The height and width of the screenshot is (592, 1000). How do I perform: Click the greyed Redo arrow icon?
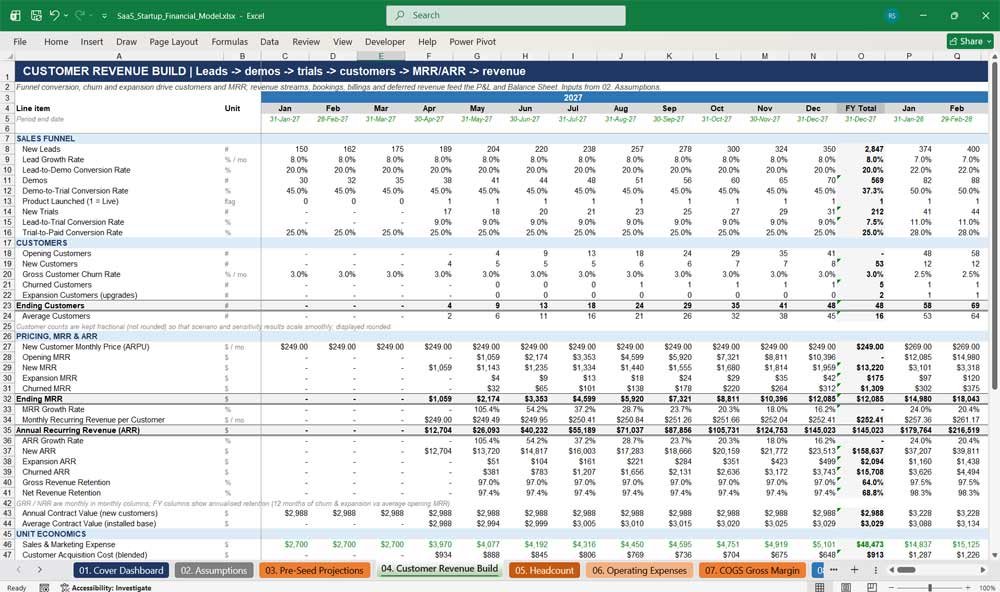point(80,15)
